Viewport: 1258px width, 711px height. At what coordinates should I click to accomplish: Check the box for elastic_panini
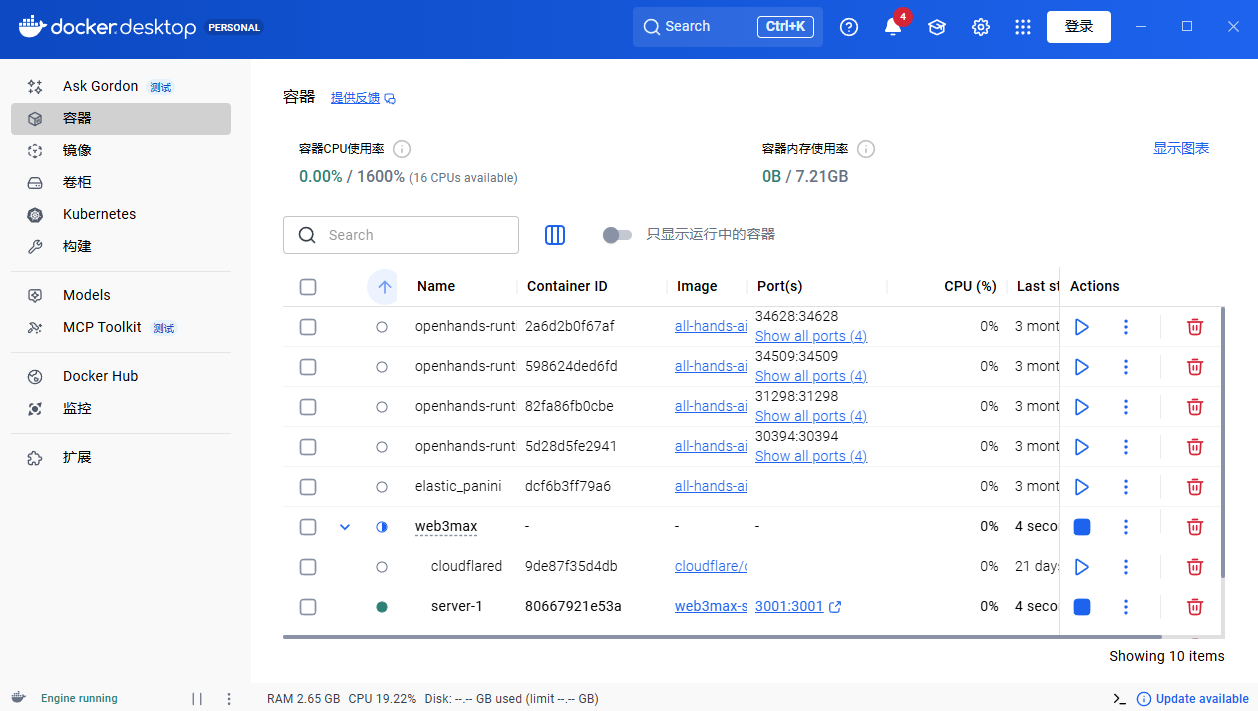pyautogui.click(x=308, y=487)
